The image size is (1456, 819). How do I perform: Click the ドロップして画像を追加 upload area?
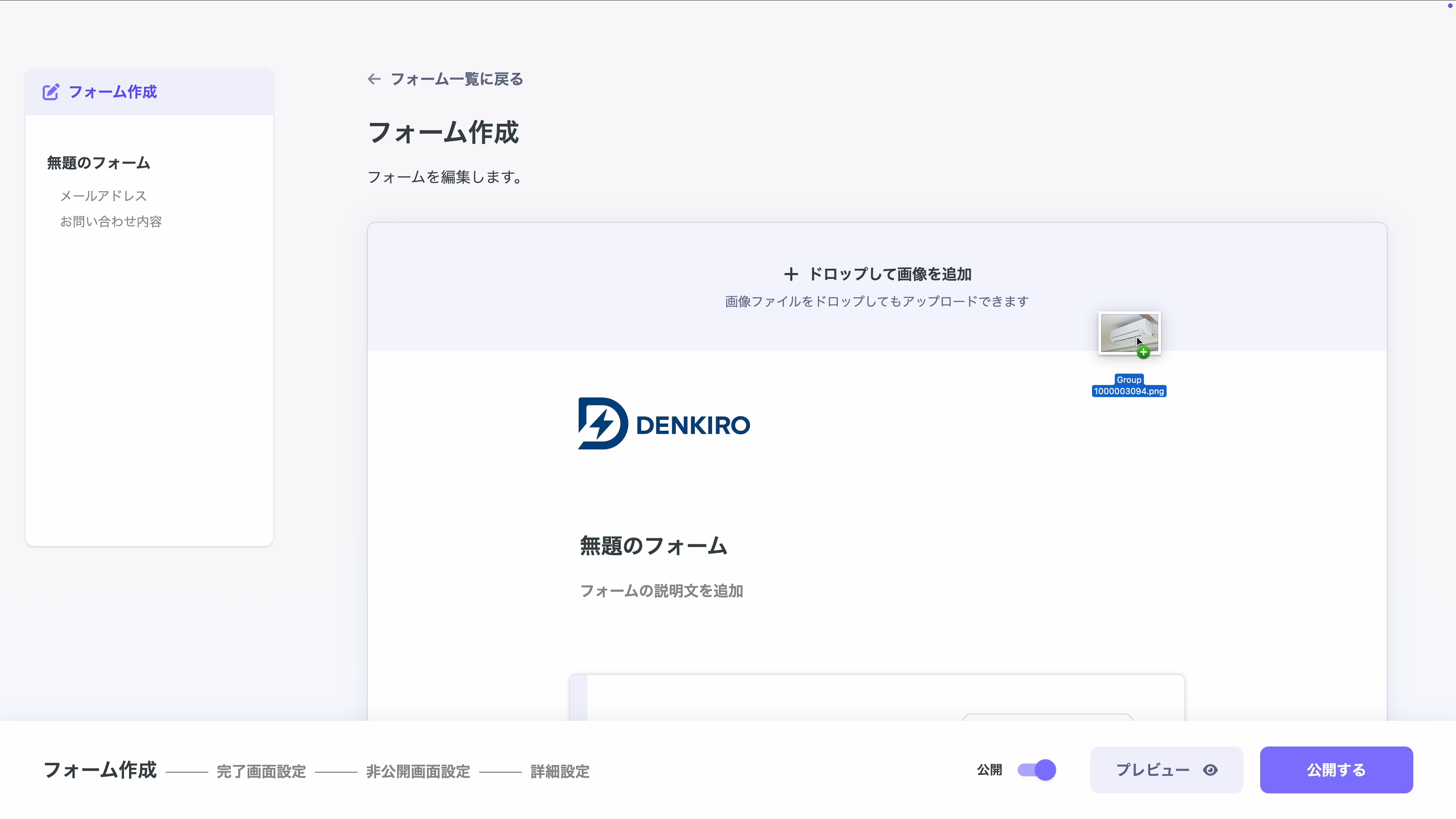click(x=876, y=285)
